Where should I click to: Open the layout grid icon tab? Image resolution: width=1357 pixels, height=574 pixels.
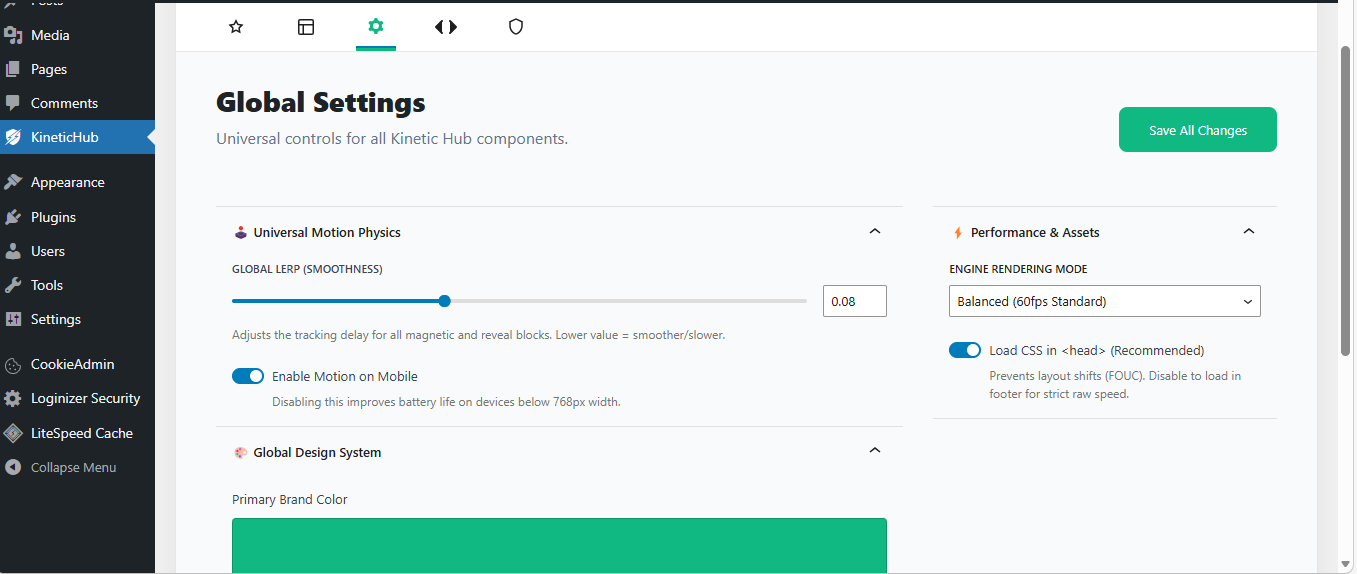point(306,27)
